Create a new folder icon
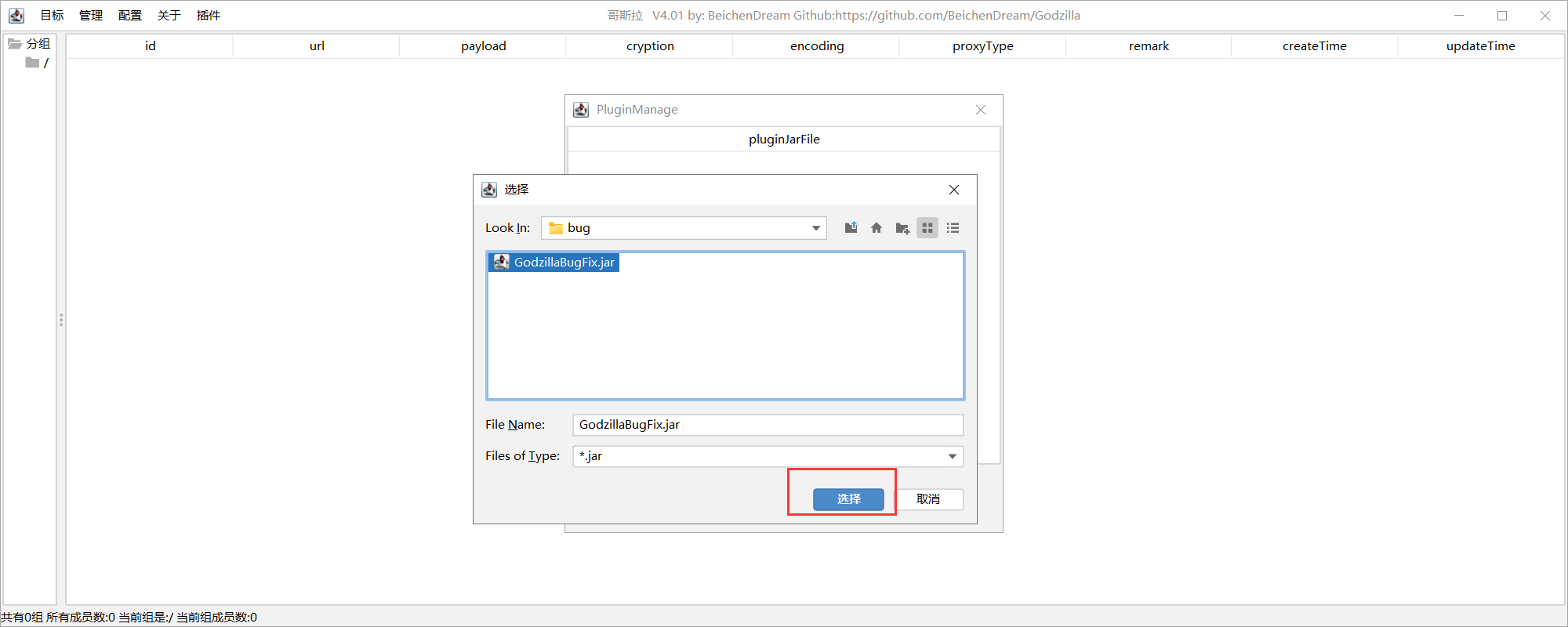 pos(902,228)
